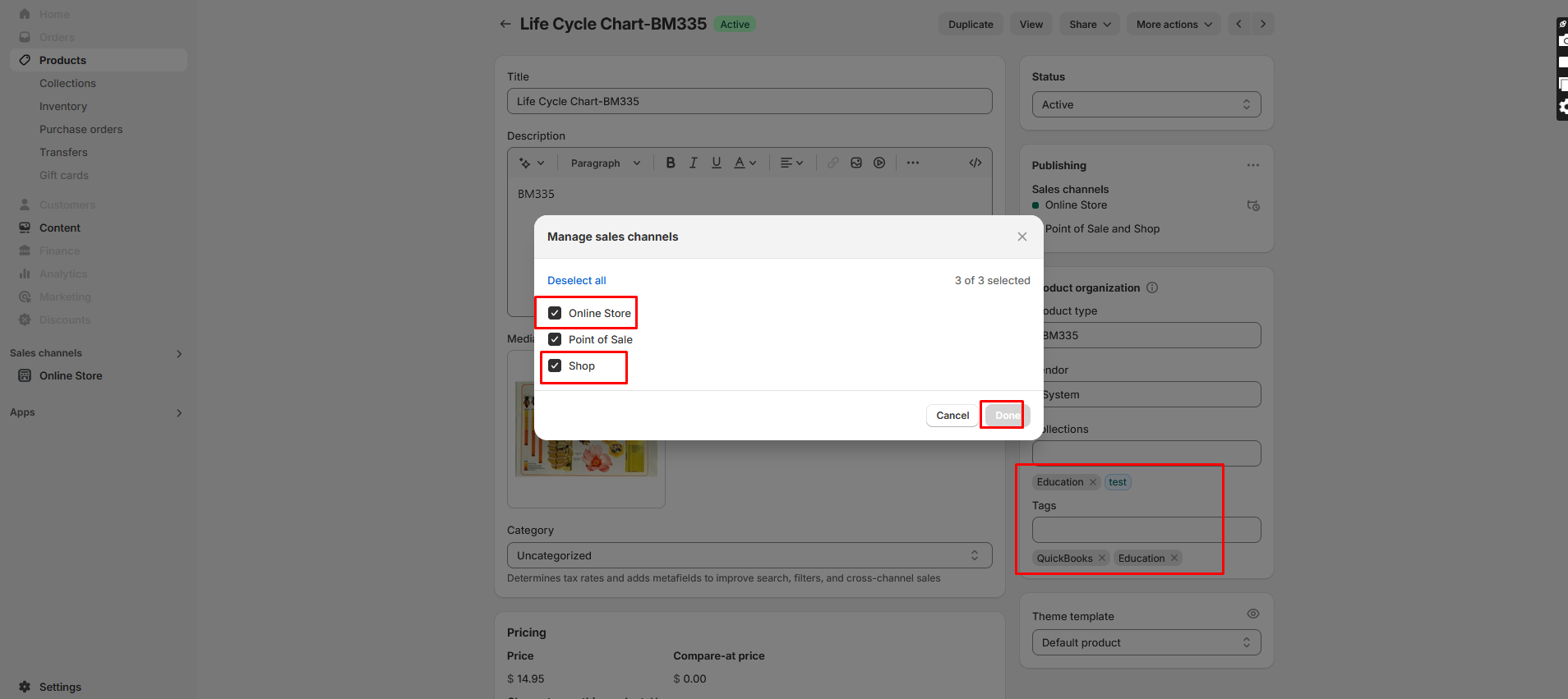Image resolution: width=1568 pixels, height=699 pixels.
Task: Click the Product type field
Action: 1146,335
